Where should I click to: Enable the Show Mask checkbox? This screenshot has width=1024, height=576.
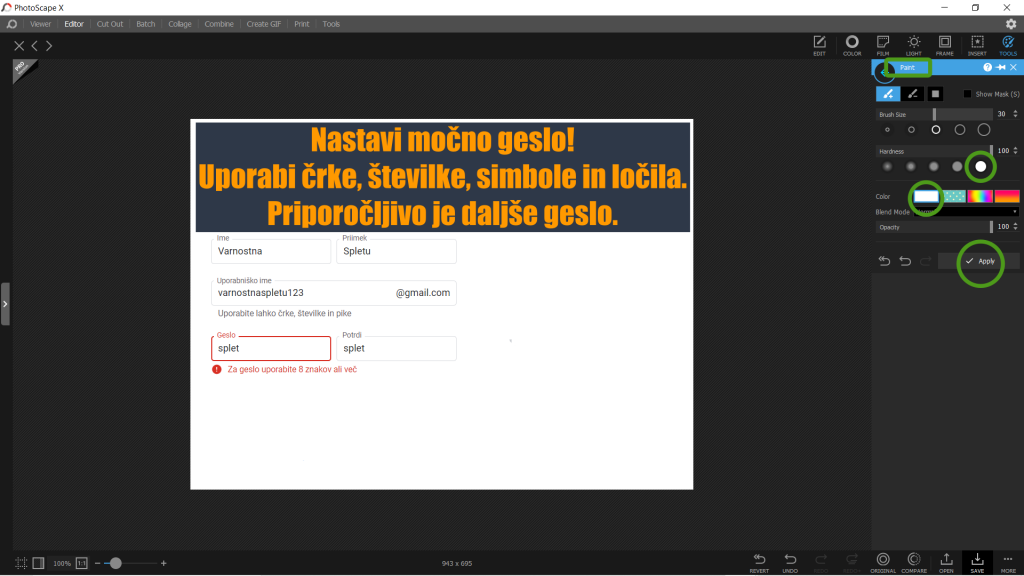[x=967, y=94]
